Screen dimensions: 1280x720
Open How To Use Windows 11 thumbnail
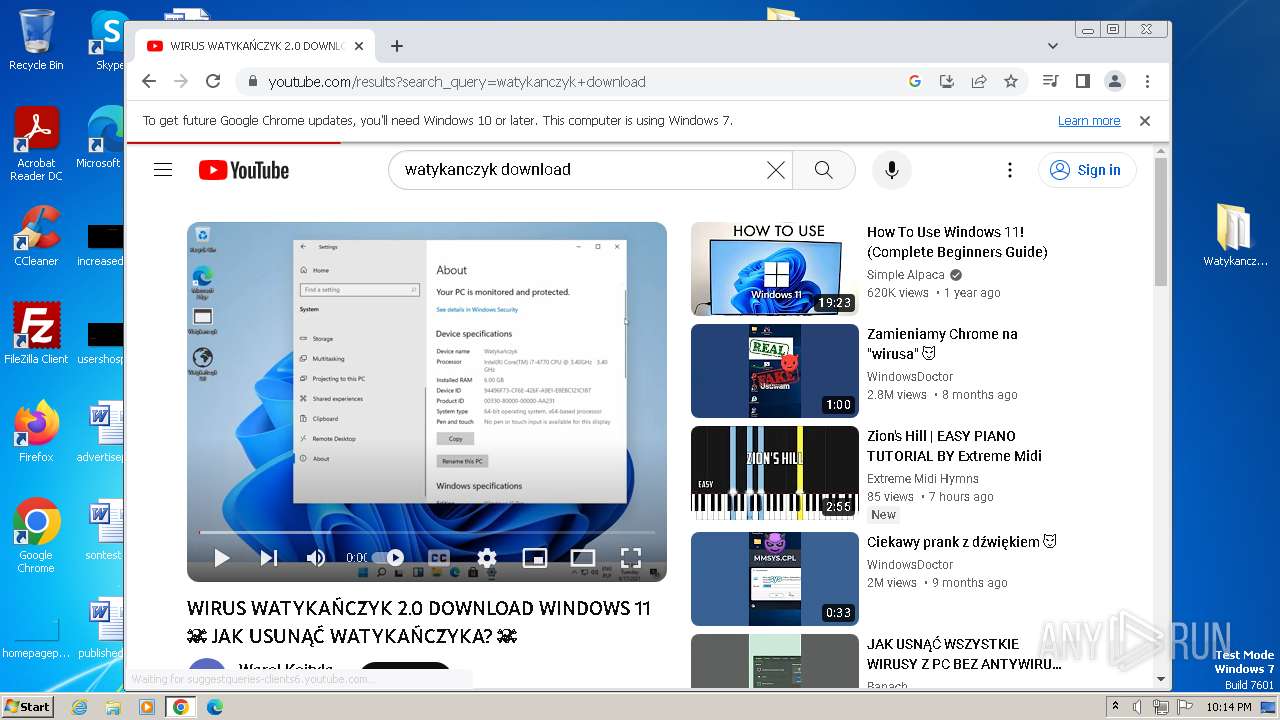[x=775, y=269]
